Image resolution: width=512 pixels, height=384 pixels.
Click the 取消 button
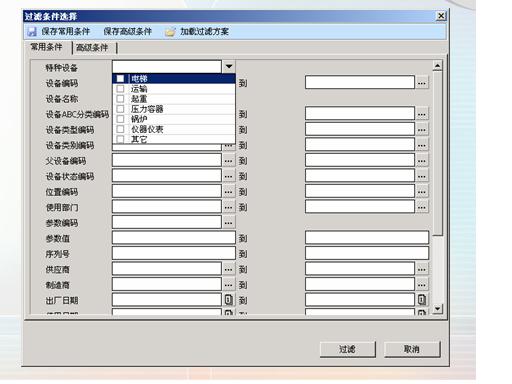tap(412, 349)
